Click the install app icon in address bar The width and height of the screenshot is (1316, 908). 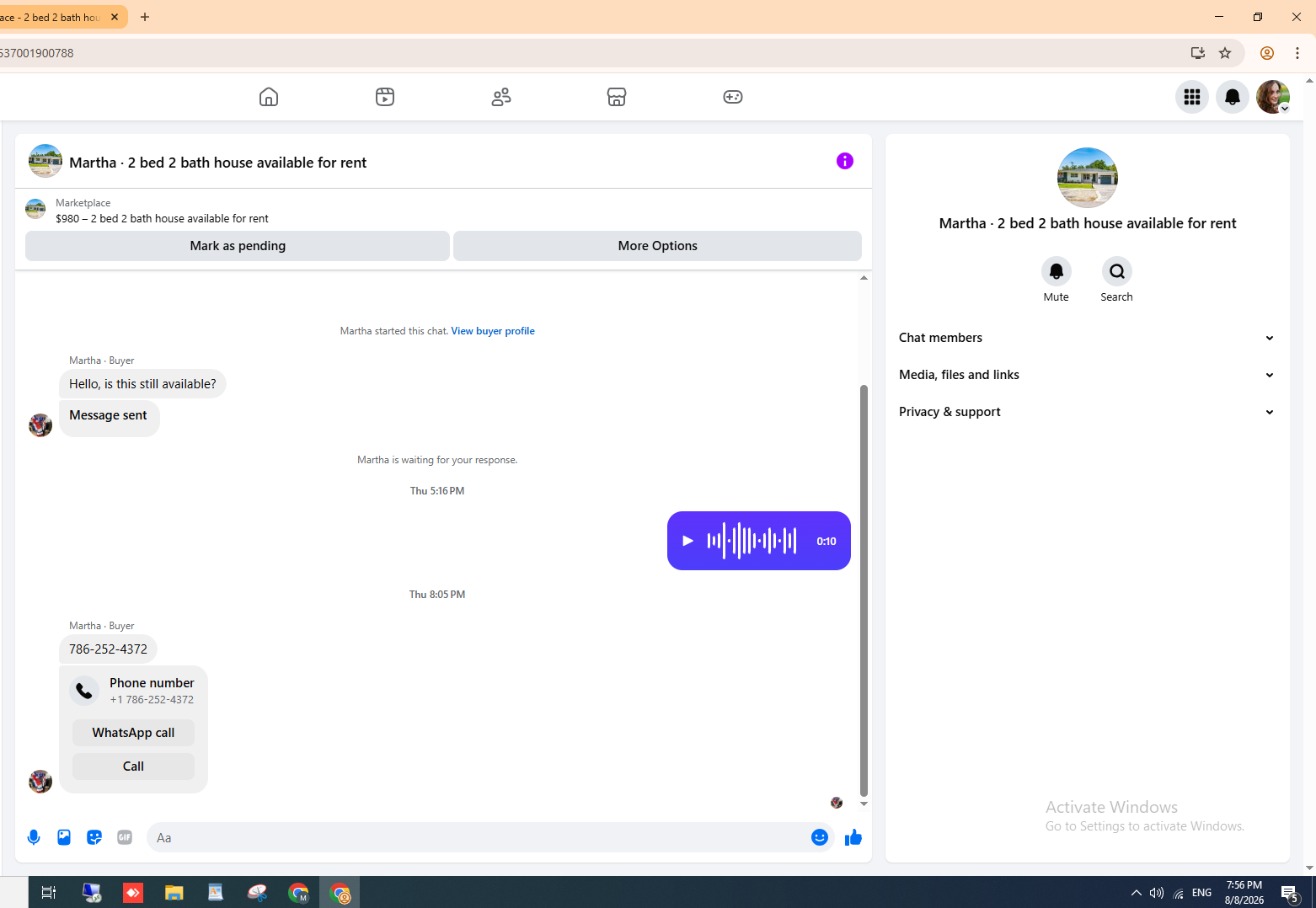(1198, 53)
